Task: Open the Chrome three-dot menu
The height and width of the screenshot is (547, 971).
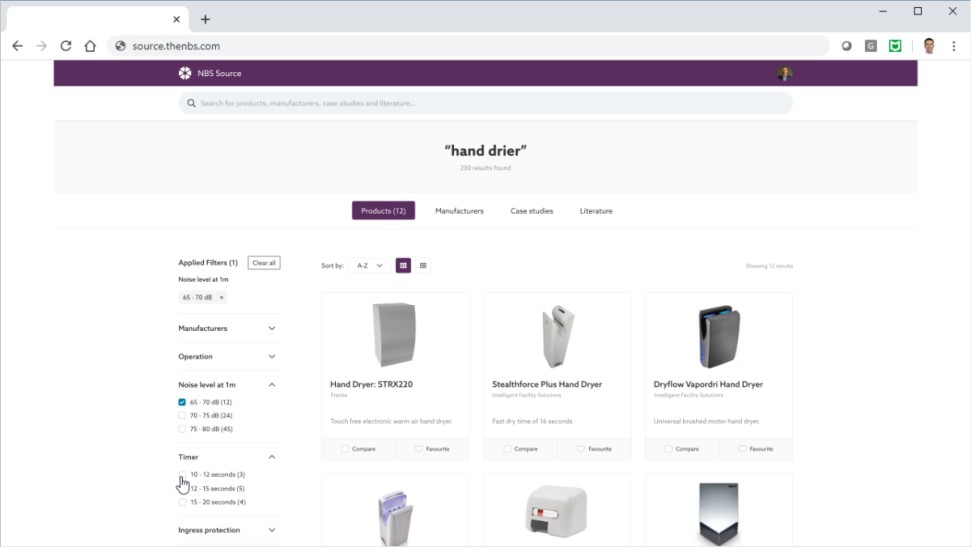Action: click(954, 46)
